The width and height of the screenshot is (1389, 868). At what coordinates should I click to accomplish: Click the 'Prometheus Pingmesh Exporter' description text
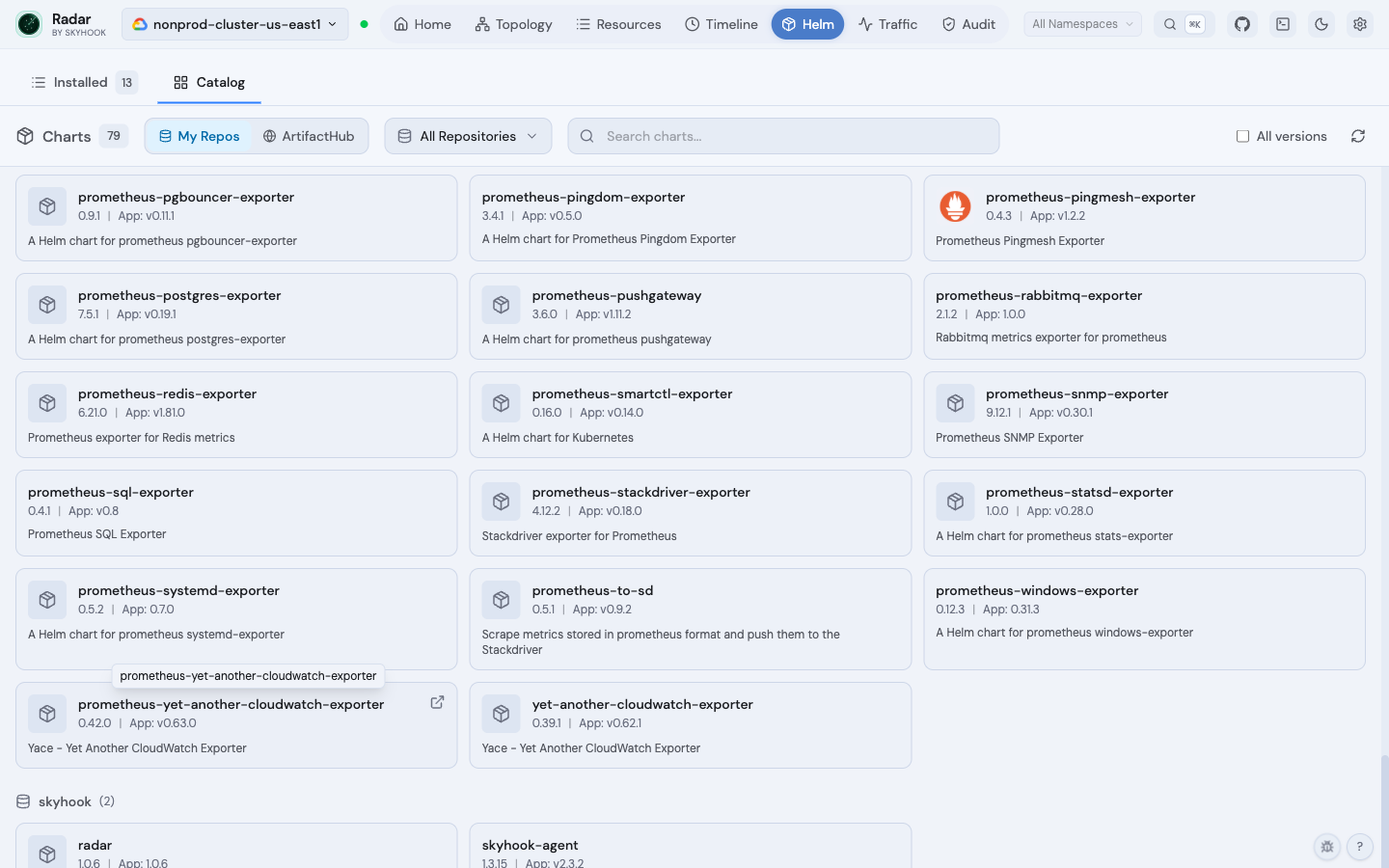[x=1020, y=241]
